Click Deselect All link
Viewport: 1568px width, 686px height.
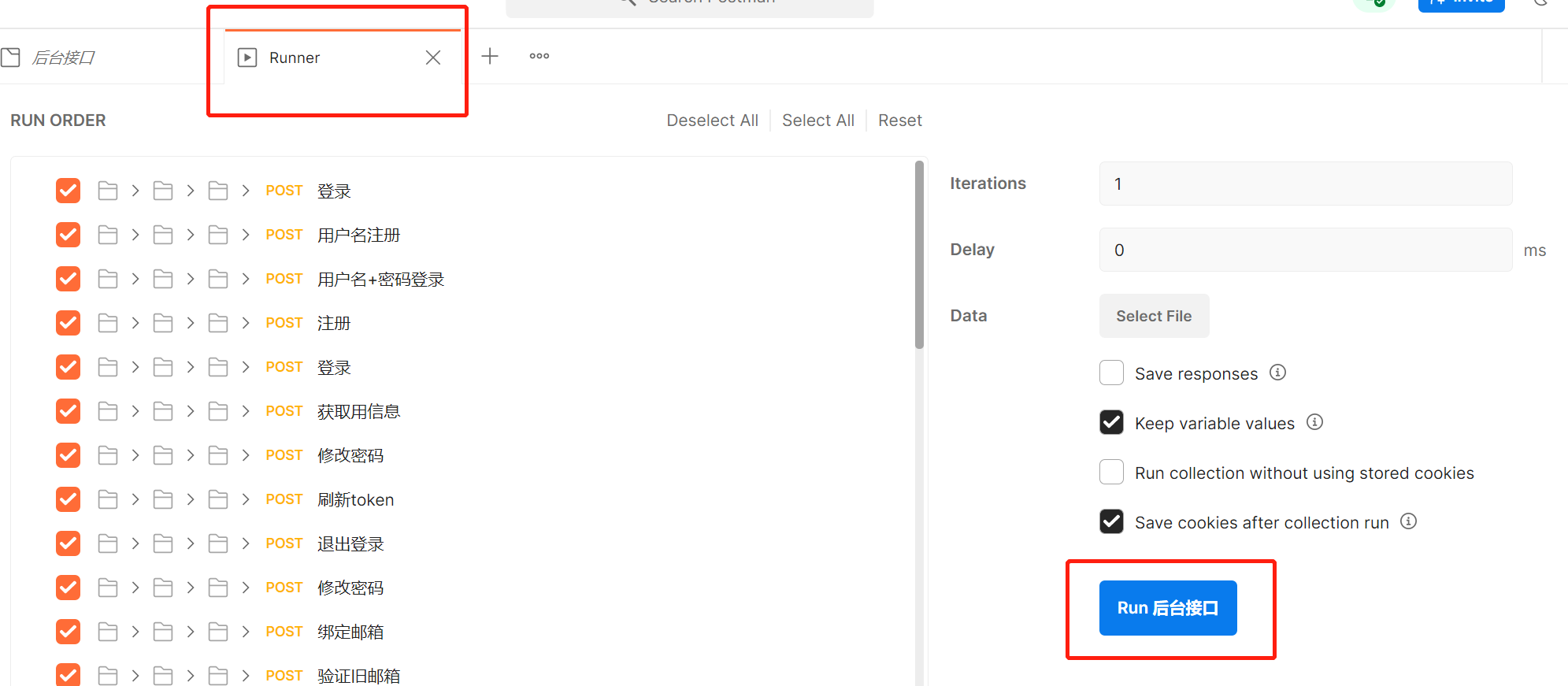712,121
